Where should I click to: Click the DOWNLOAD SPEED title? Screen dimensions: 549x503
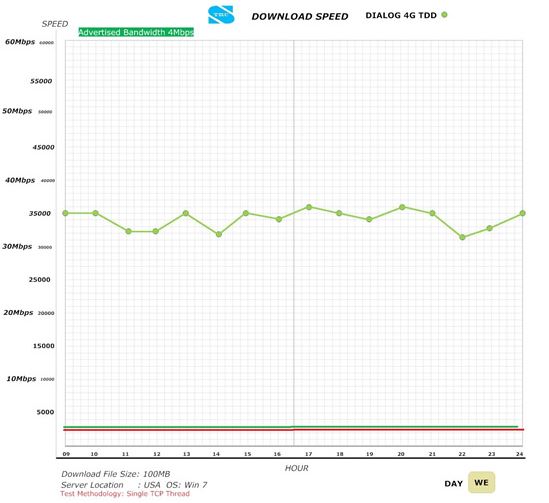click(x=300, y=16)
